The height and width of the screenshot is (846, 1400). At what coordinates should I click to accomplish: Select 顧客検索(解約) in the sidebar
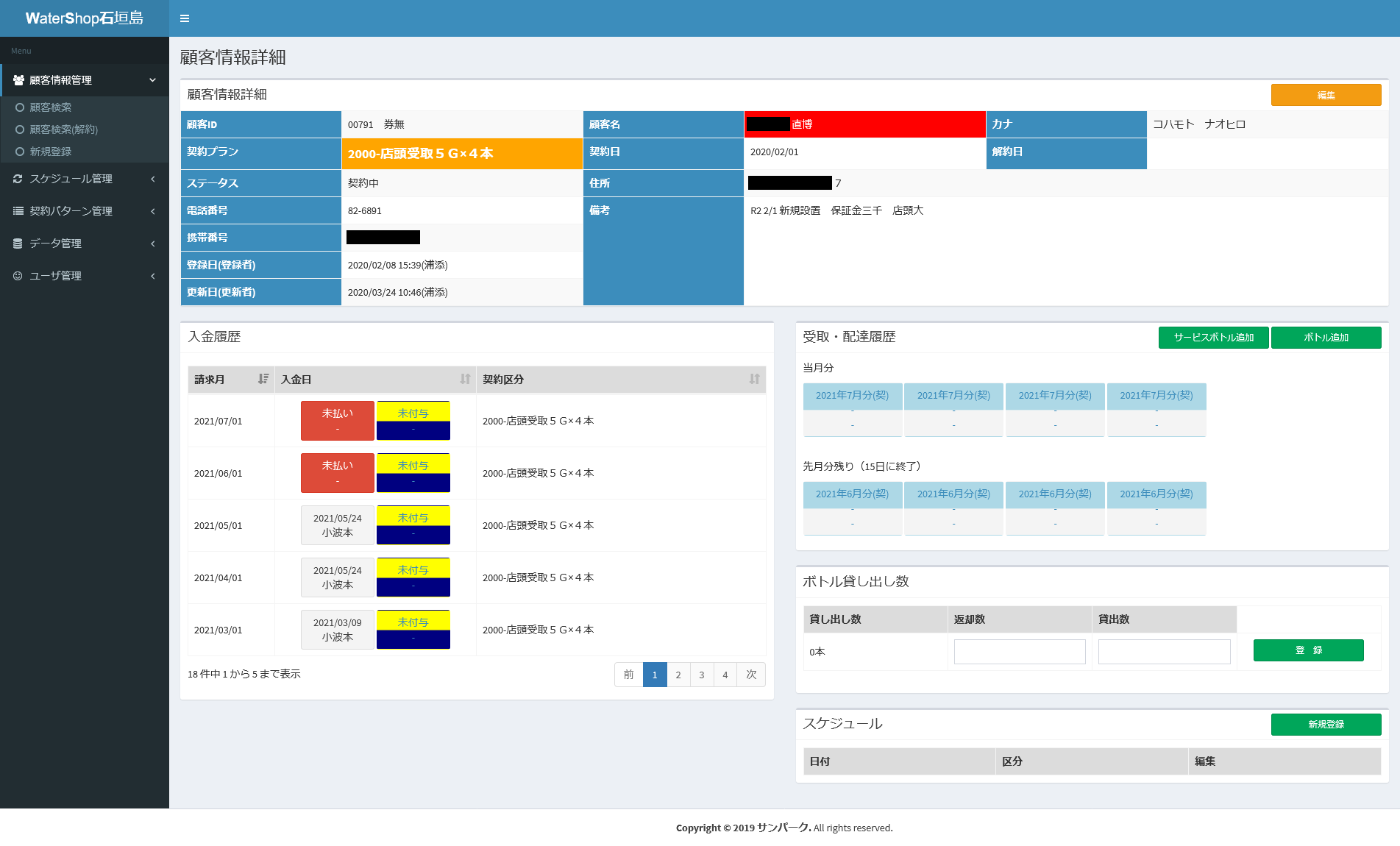pyautogui.click(x=63, y=129)
